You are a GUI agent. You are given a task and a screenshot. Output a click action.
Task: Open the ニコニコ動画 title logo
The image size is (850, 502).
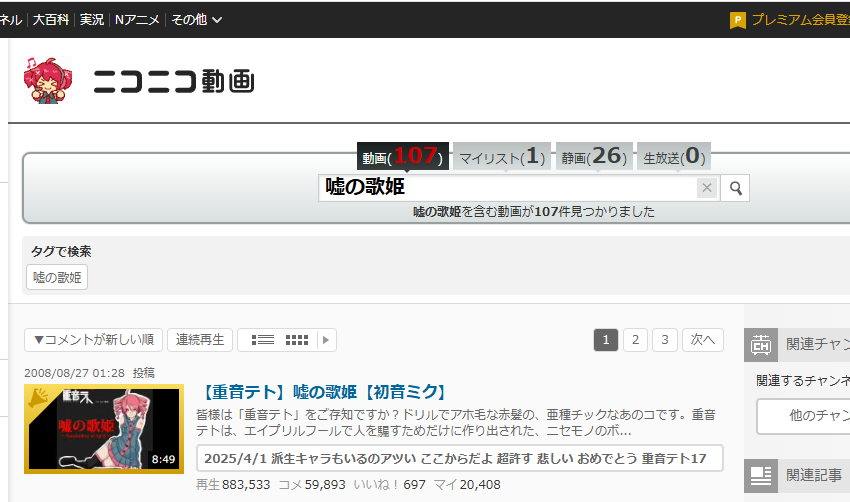pyautogui.click(x=173, y=81)
